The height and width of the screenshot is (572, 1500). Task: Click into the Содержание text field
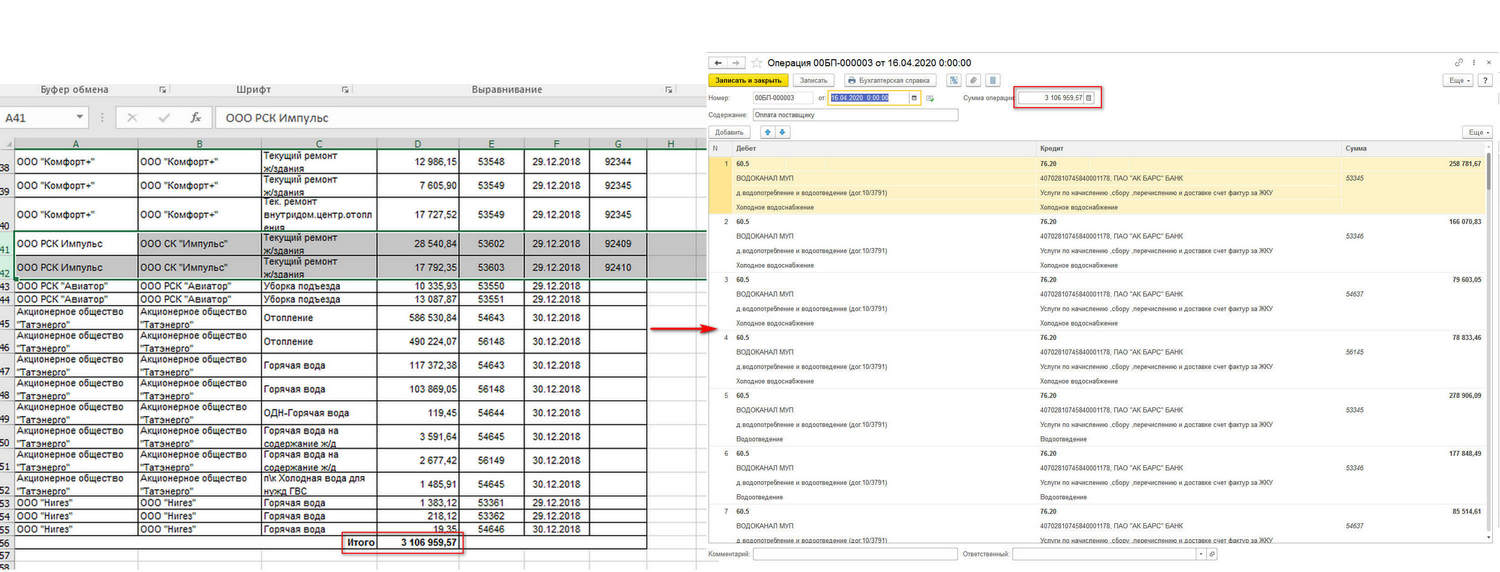855,115
